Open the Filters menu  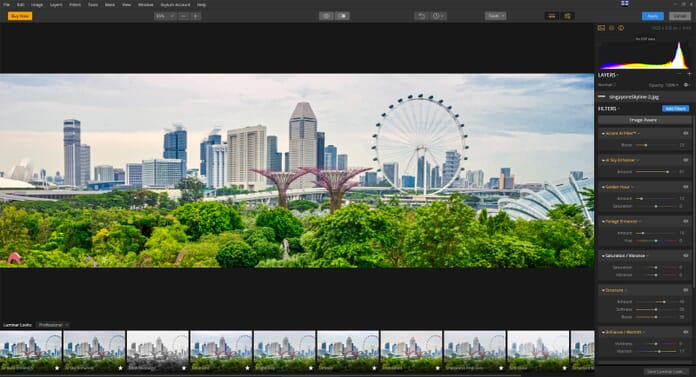click(x=75, y=4)
